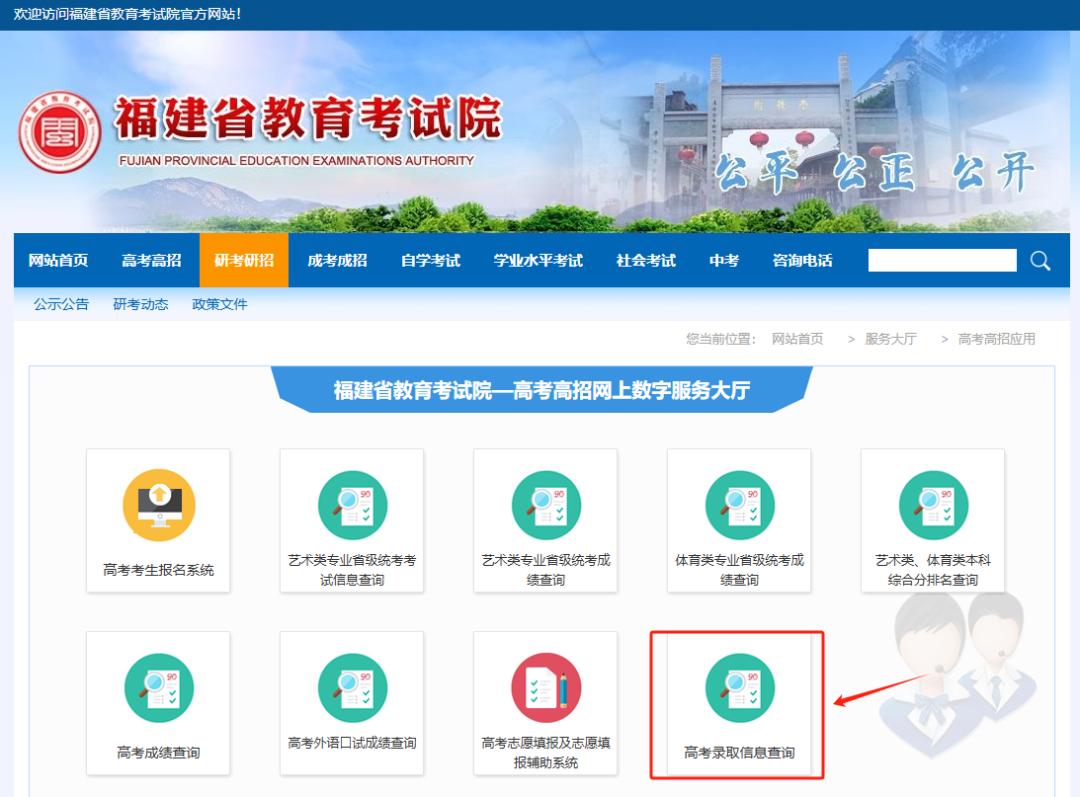
Task: Click inside the search input box
Action: (940, 260)
